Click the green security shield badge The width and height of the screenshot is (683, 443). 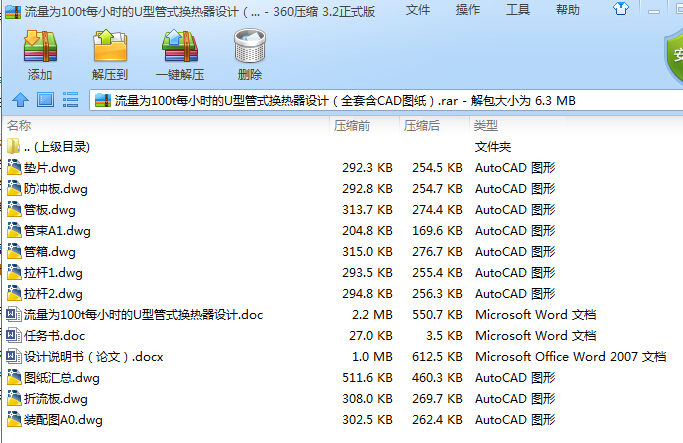point(673,56)
